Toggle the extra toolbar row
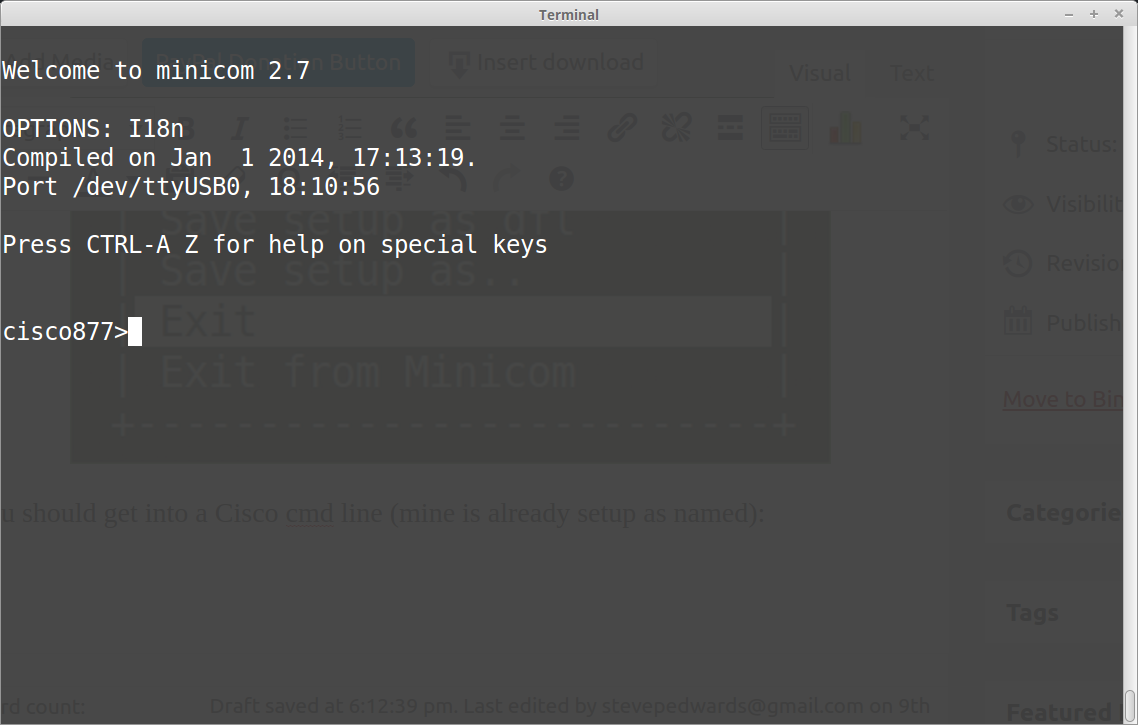 click(785, 128)
